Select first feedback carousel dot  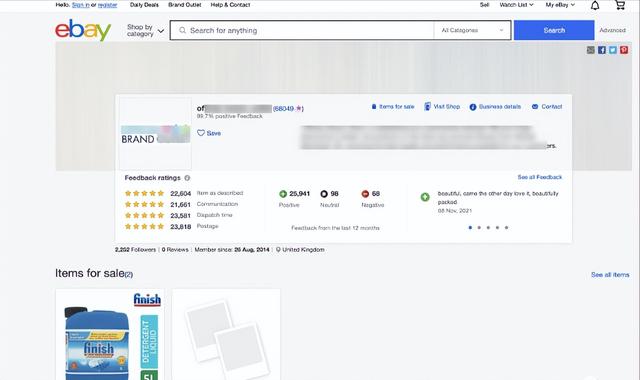tap(470, 228)
